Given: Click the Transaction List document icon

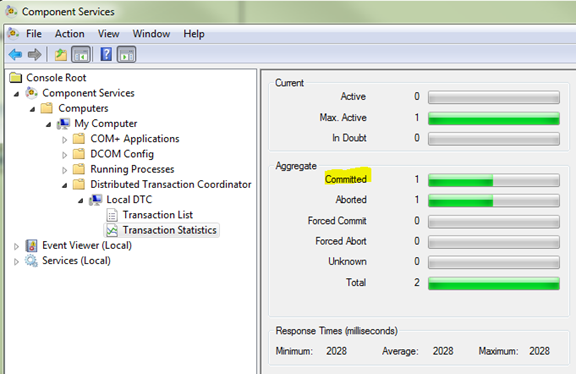Looking at the screenshot, I should 112,215.
